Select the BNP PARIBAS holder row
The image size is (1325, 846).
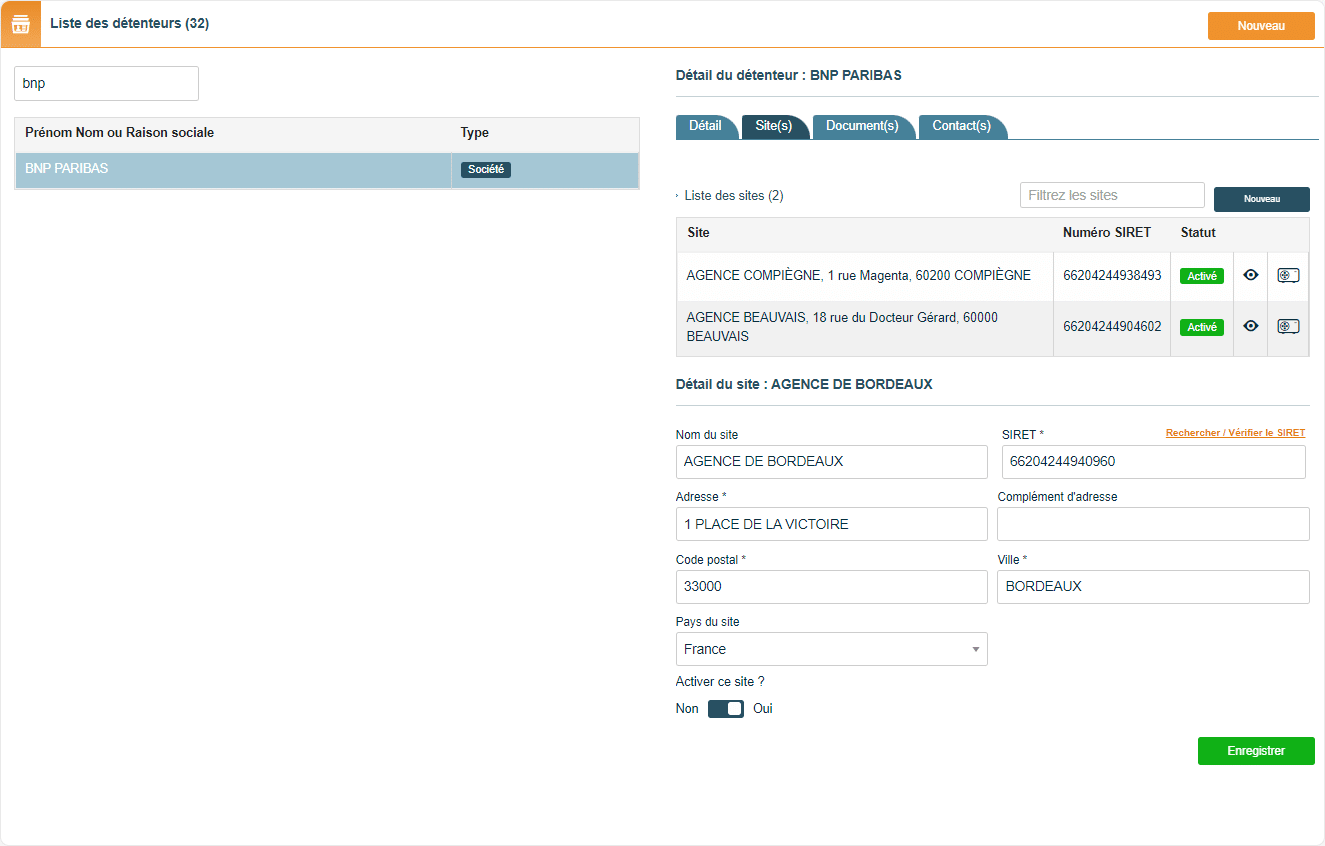(327, 170)
